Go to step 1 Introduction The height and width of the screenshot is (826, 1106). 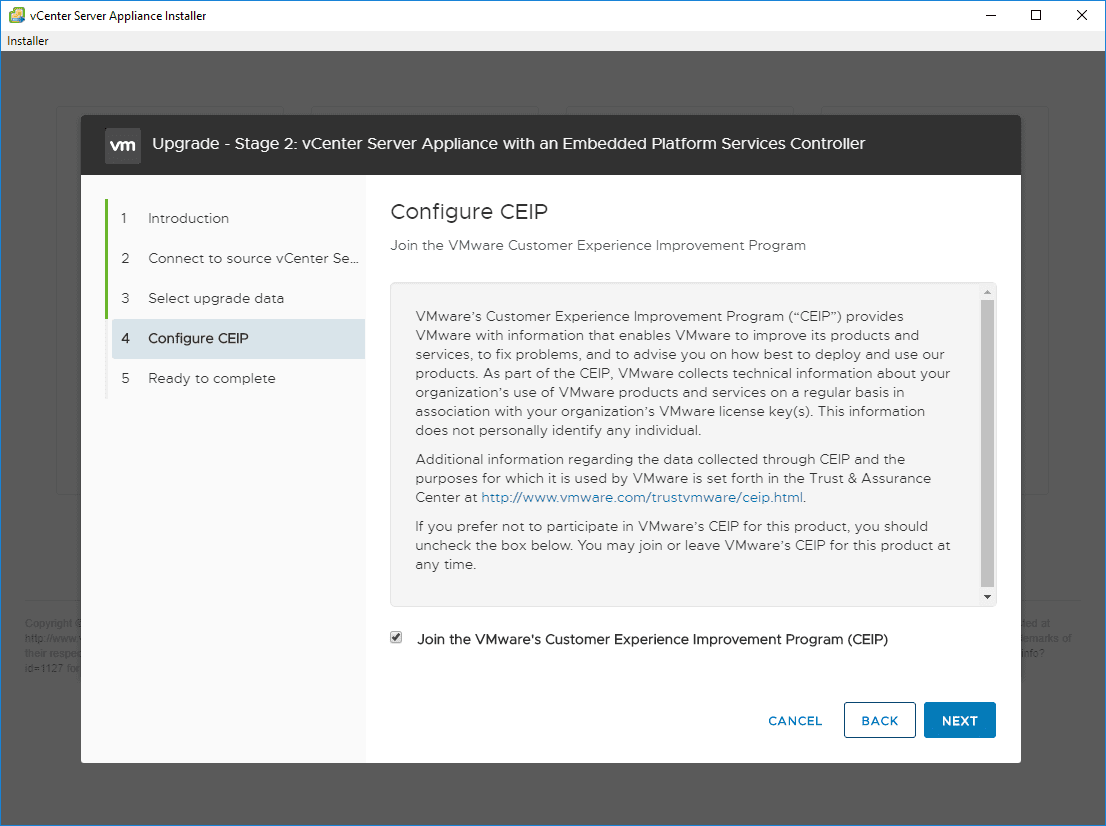(188, 218)
